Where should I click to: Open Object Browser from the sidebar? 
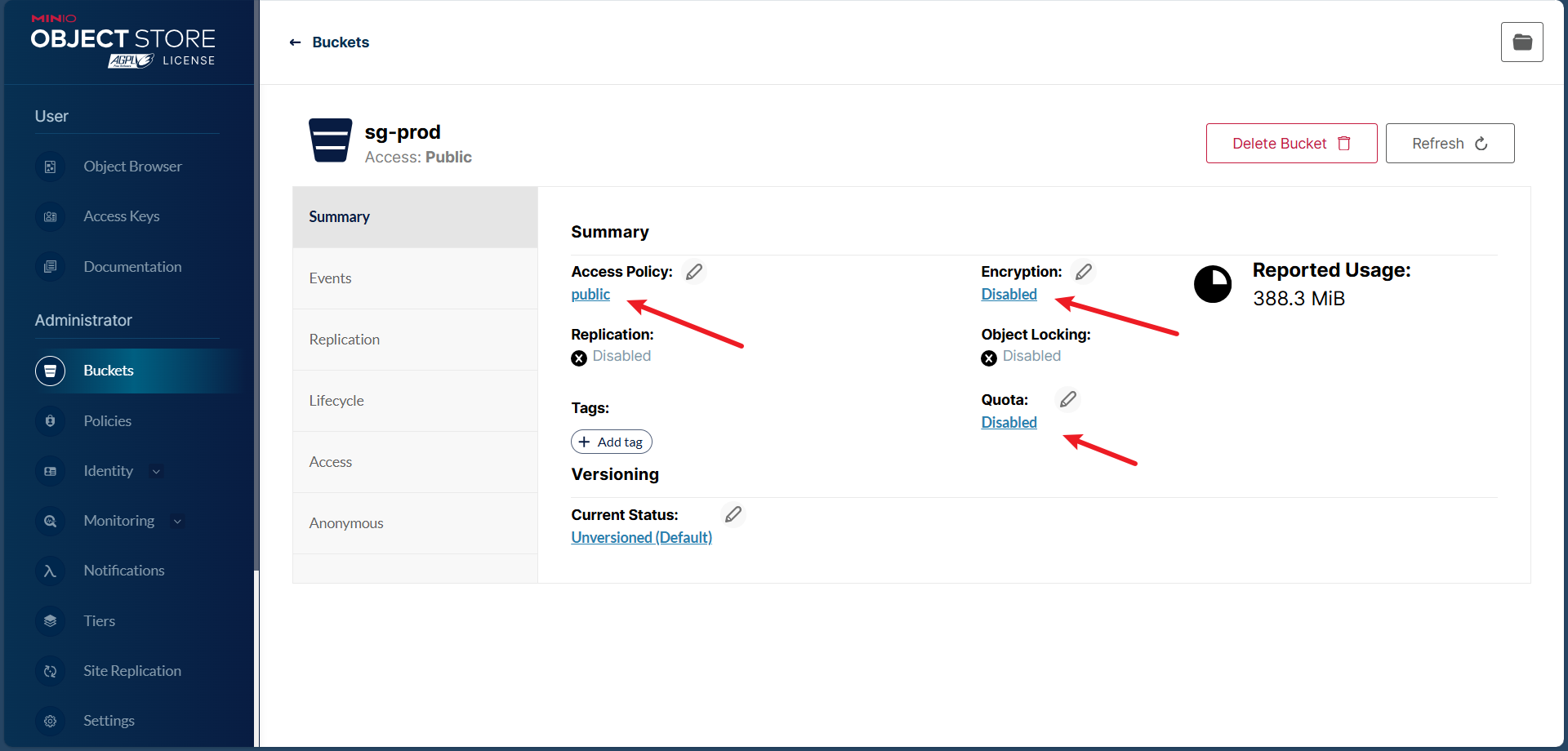[x=132, y=167]
